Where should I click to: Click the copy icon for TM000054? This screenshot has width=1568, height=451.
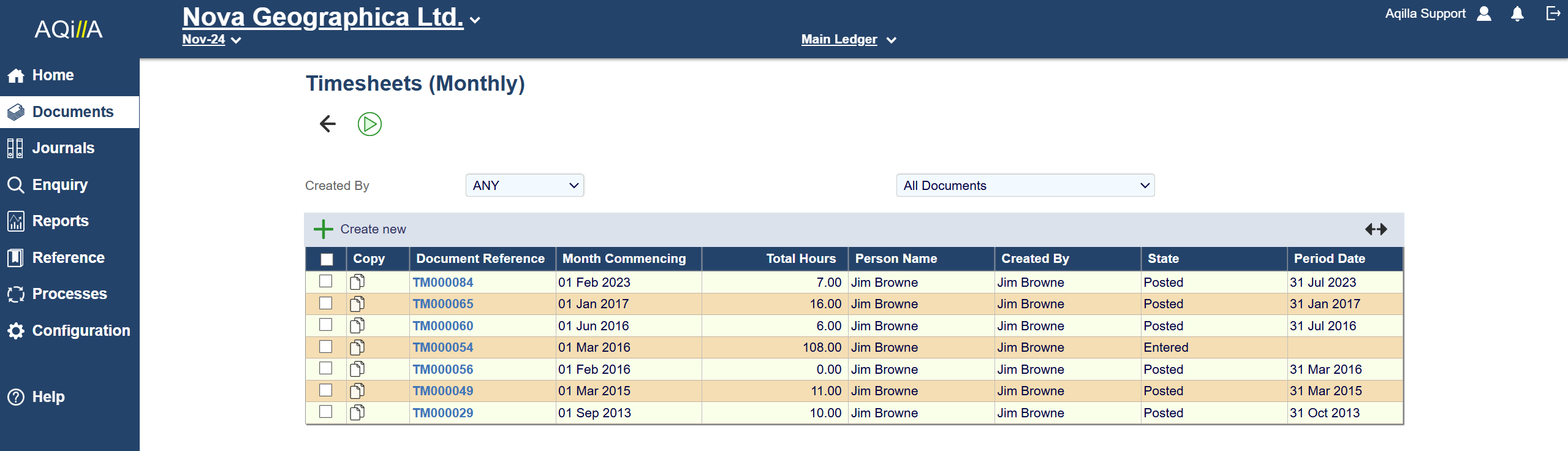tap(357, 347)
